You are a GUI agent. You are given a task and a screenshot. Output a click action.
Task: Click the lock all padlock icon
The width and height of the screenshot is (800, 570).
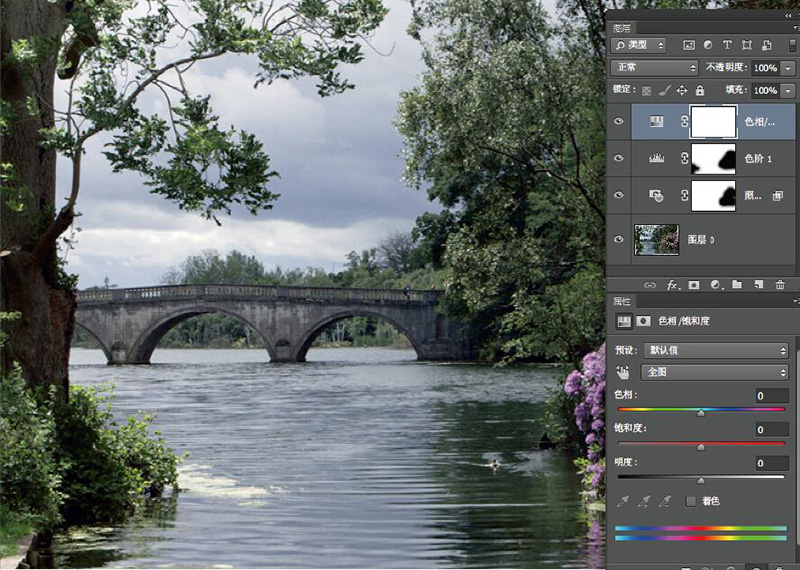[x=700, y=90]
